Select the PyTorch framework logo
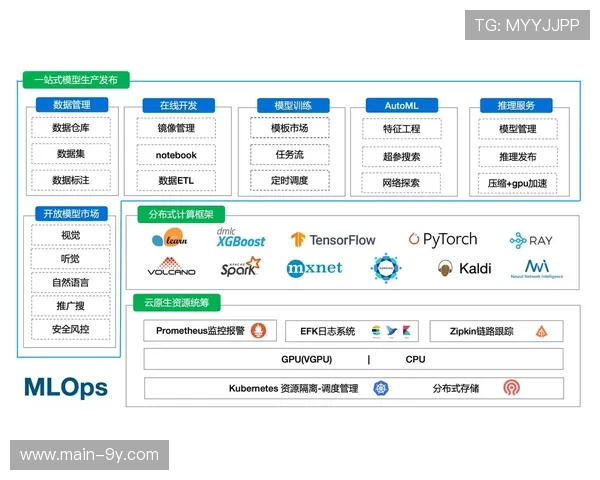600x480 pixels. click(442, 239)
